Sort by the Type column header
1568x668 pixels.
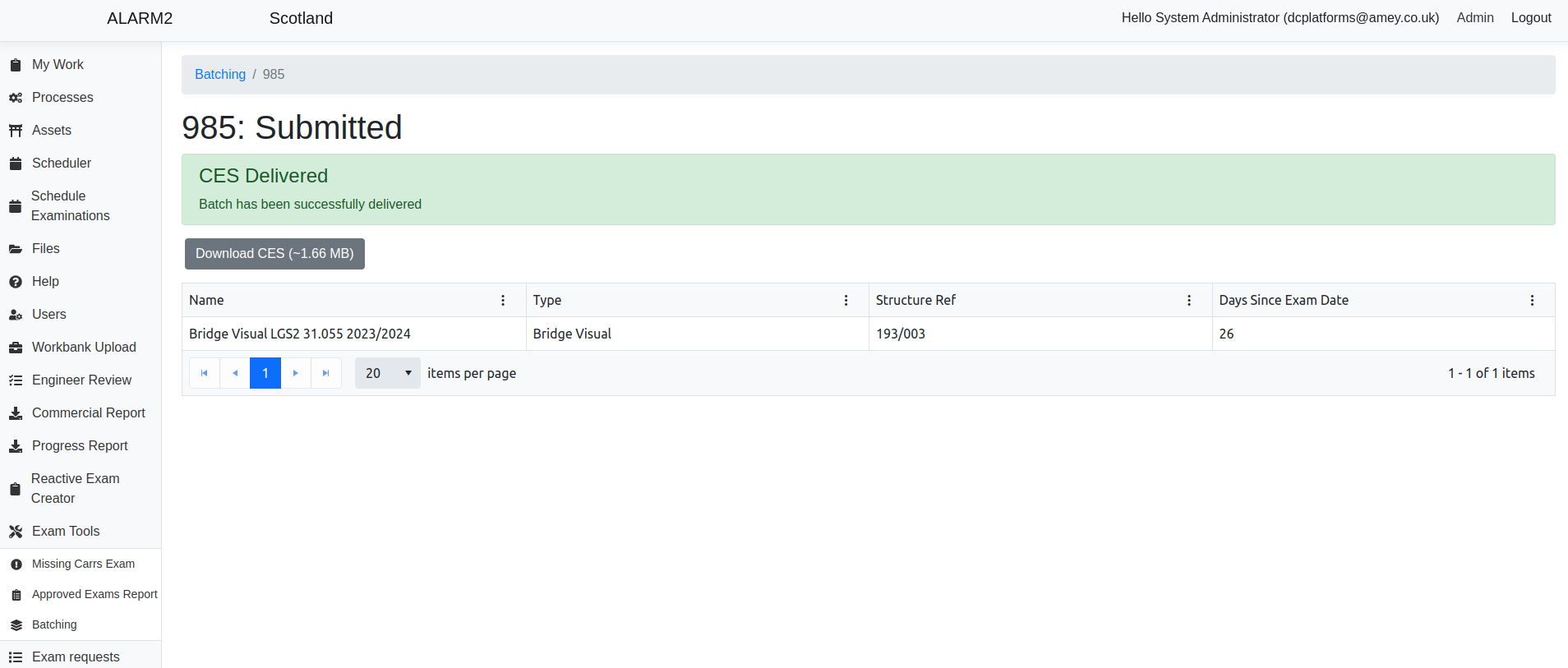click(547, 300)
